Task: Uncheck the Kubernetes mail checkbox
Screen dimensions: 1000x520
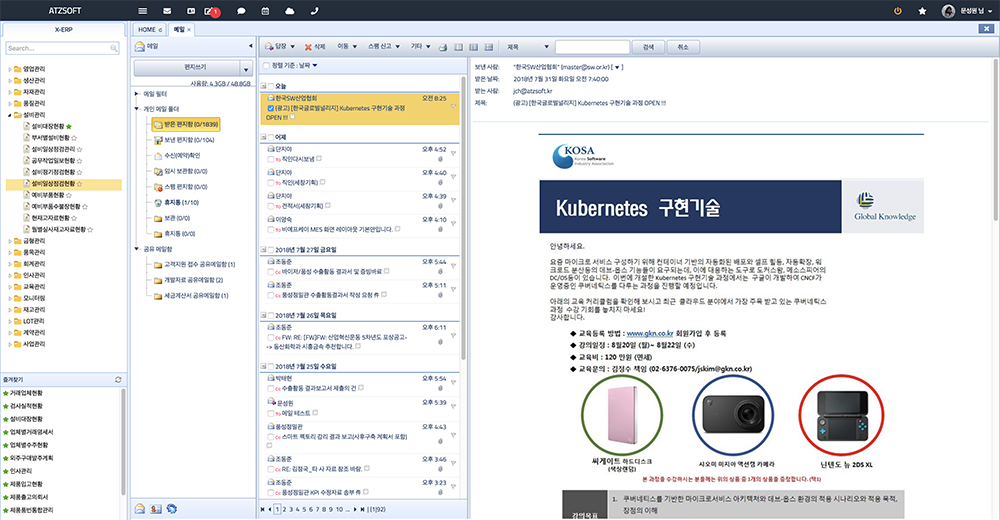Action: 271,108
